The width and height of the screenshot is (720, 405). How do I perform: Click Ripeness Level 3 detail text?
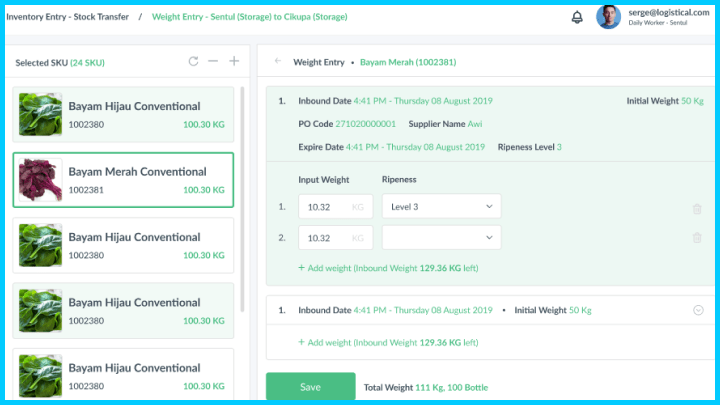(x=529, y=147)
